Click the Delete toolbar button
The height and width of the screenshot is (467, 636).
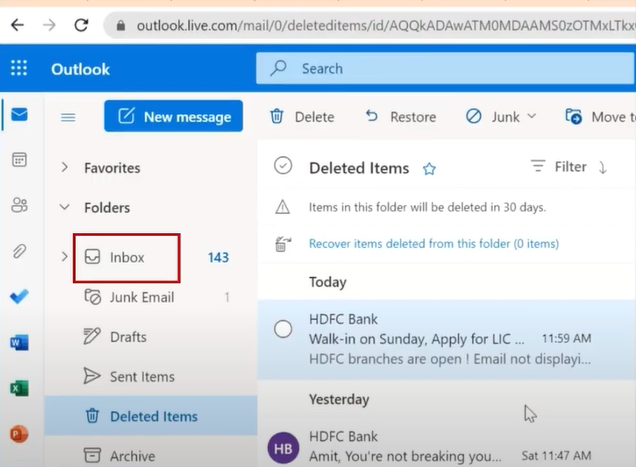[x=302, y=117]
